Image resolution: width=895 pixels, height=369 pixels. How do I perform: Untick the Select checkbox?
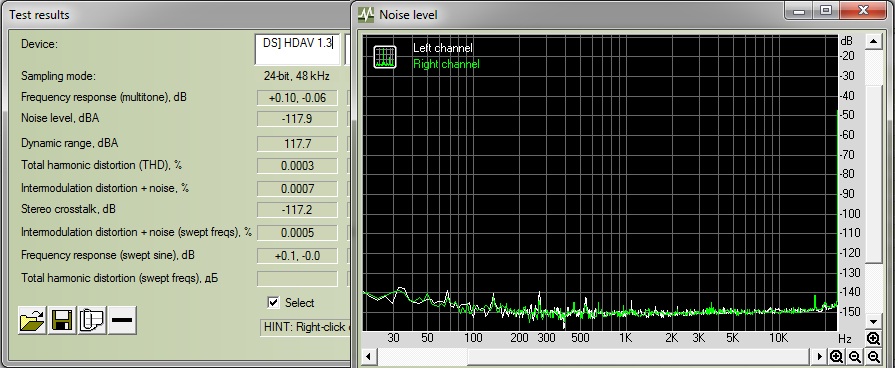[x=273, y=303]
